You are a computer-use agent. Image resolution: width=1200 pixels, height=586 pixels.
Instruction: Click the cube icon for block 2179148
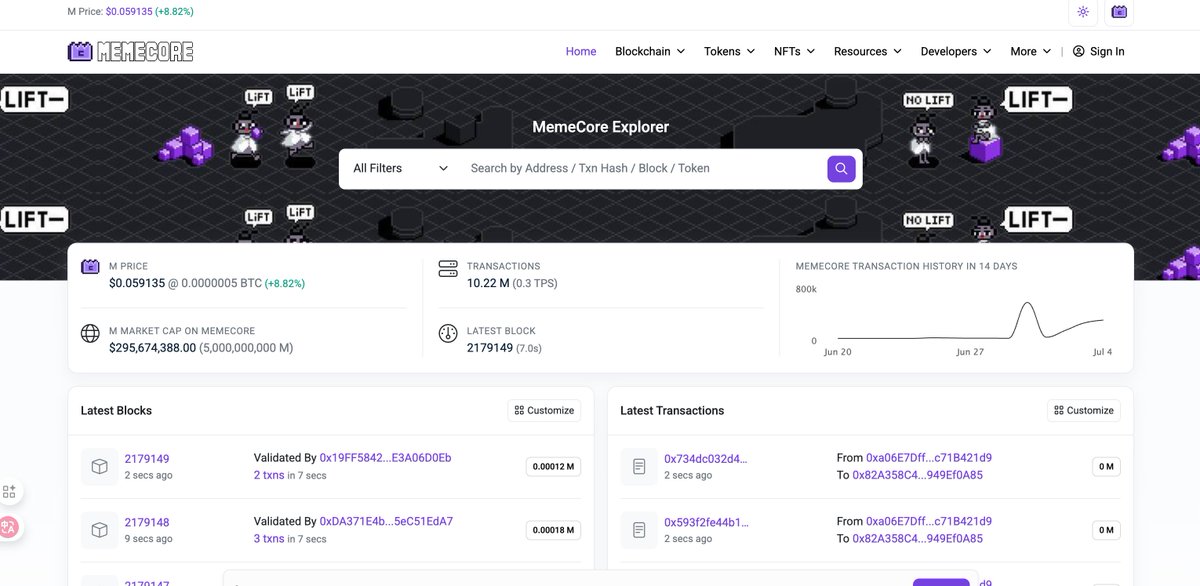point(100,530)
